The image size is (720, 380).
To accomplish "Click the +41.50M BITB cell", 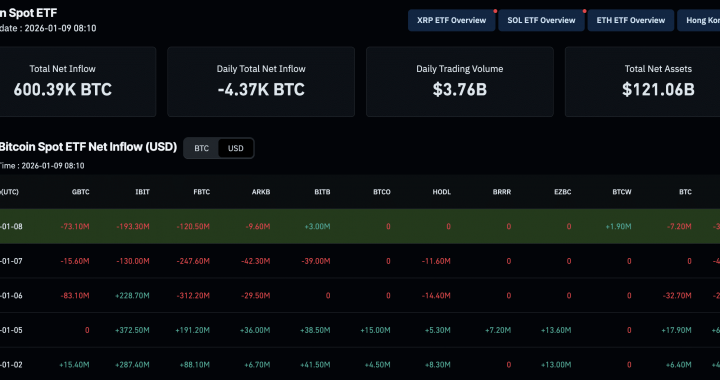I will (x=315, y=365).
